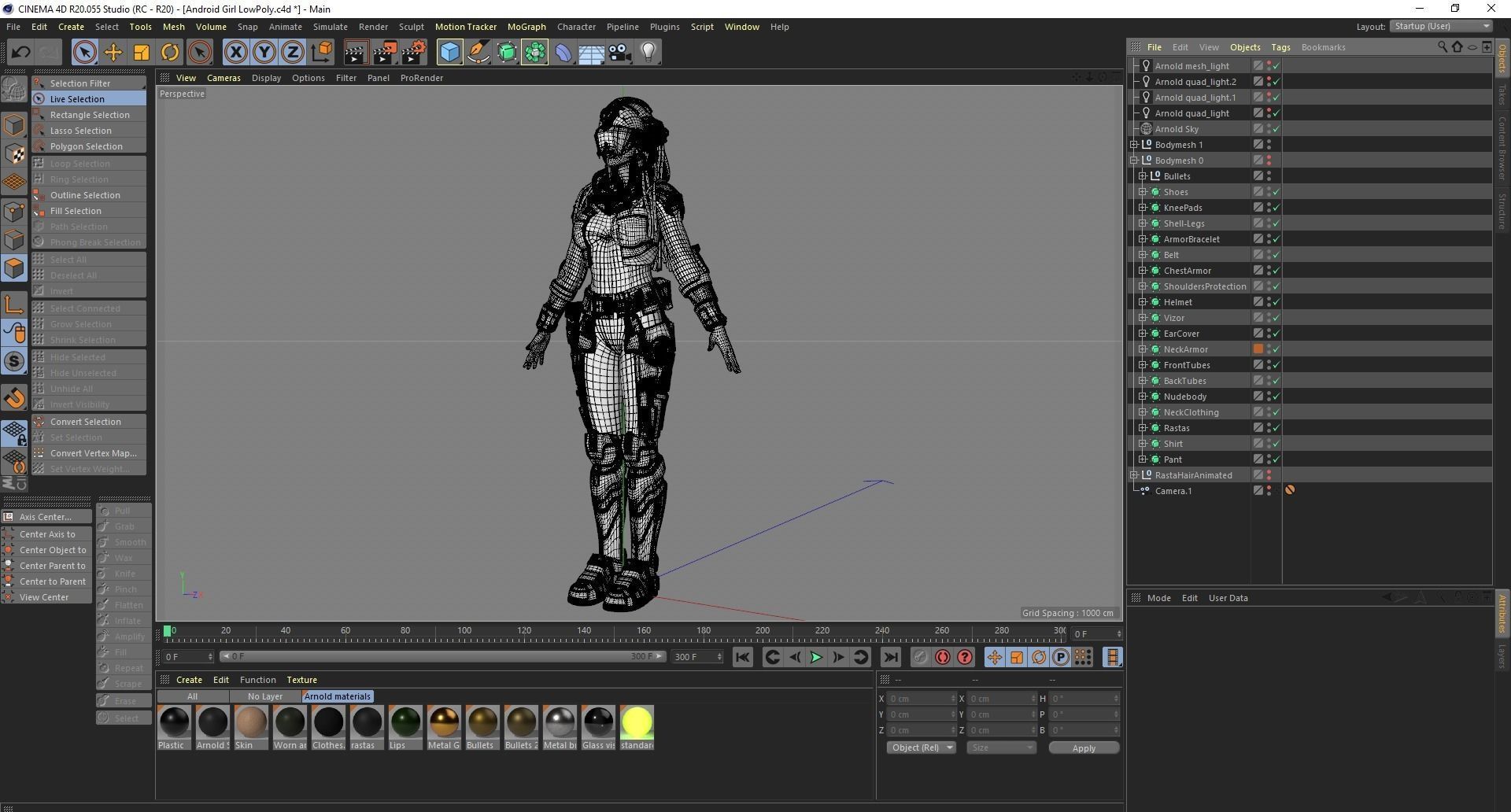The width and height of the screenshot is (1511, 812).
Task: Select the Move tool icon
Action: [x=113, y=53]
